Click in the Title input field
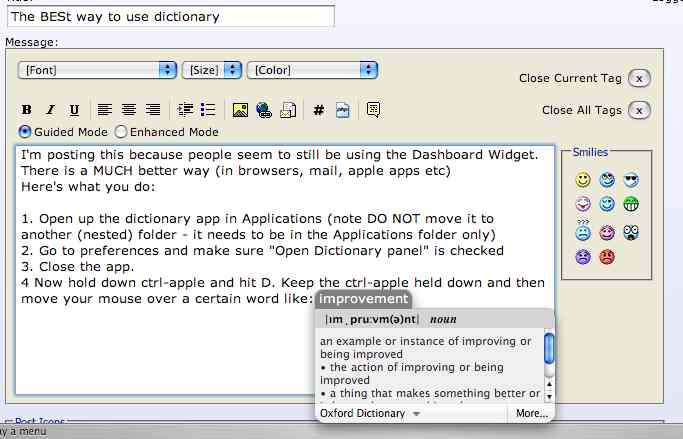The image size is (683, 439). (171, 17)
